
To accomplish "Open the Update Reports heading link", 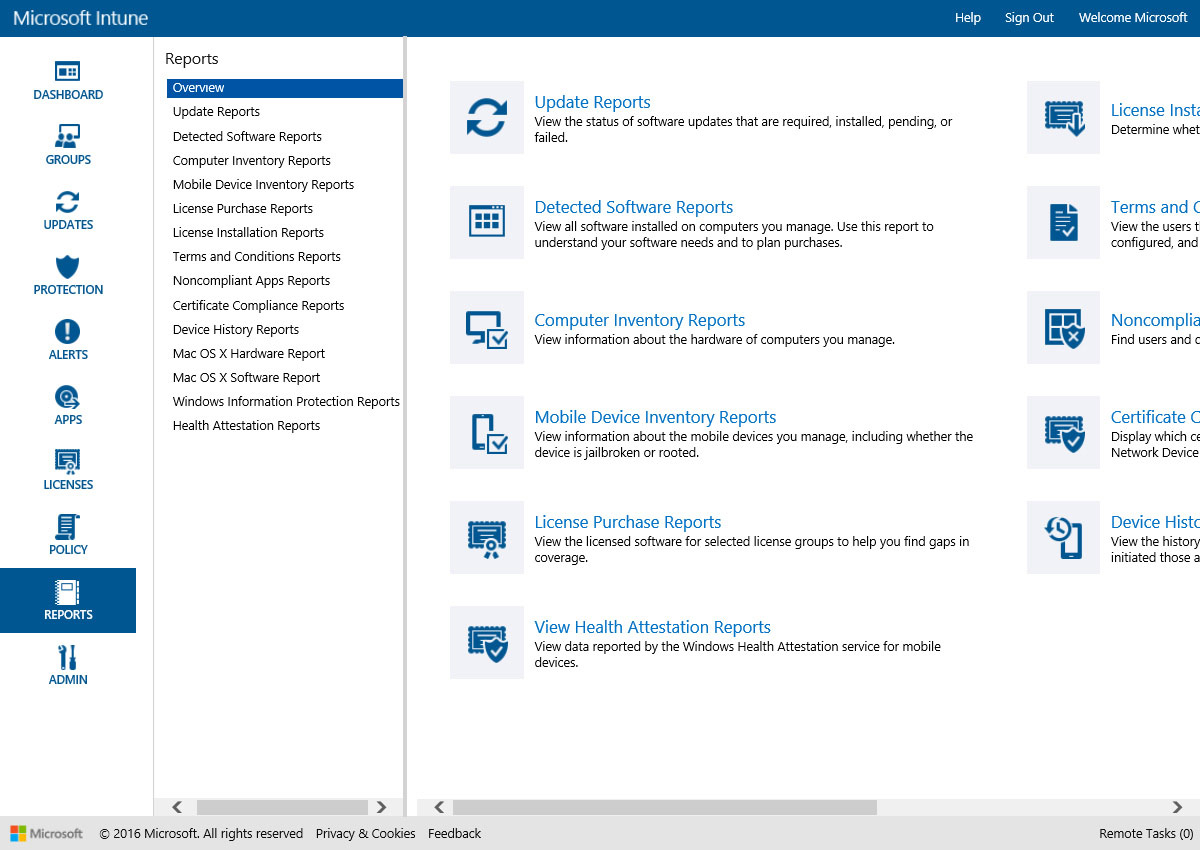I will [592, 102].
